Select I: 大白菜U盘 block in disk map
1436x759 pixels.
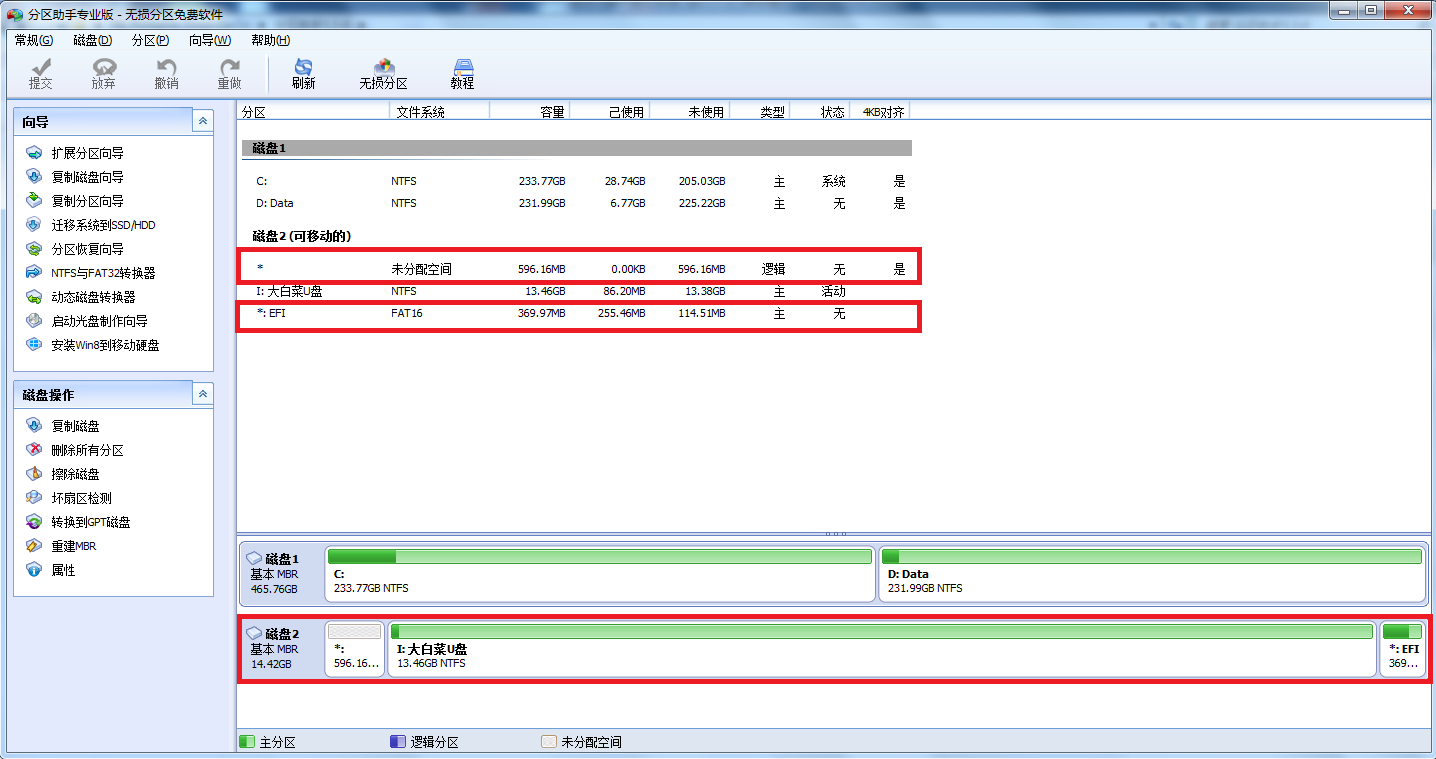(x=882, y=649)
